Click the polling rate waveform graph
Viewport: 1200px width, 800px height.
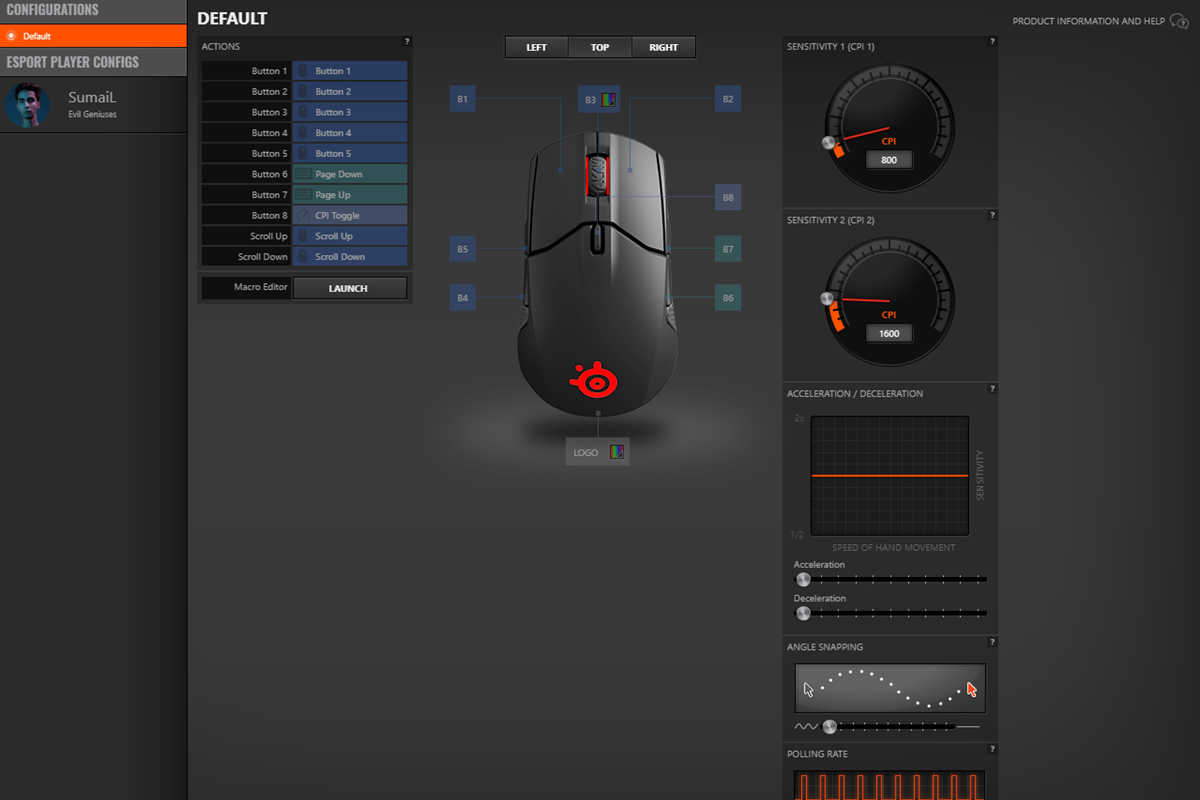pyautogui.click(x=890, y=785)
